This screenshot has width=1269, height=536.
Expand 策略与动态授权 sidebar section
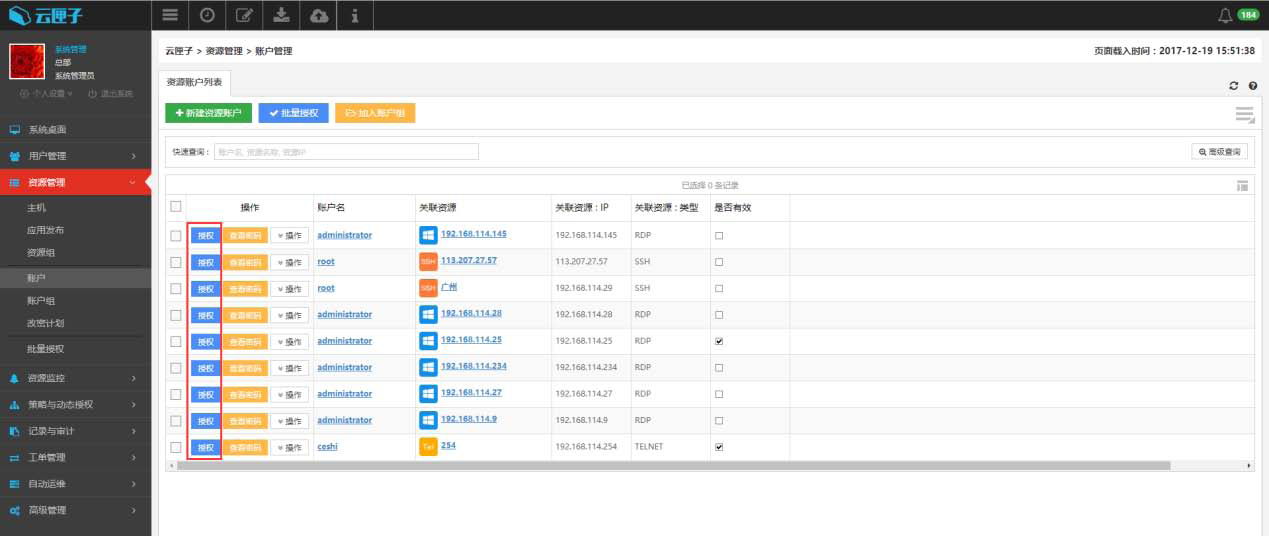tap(75, 405)
